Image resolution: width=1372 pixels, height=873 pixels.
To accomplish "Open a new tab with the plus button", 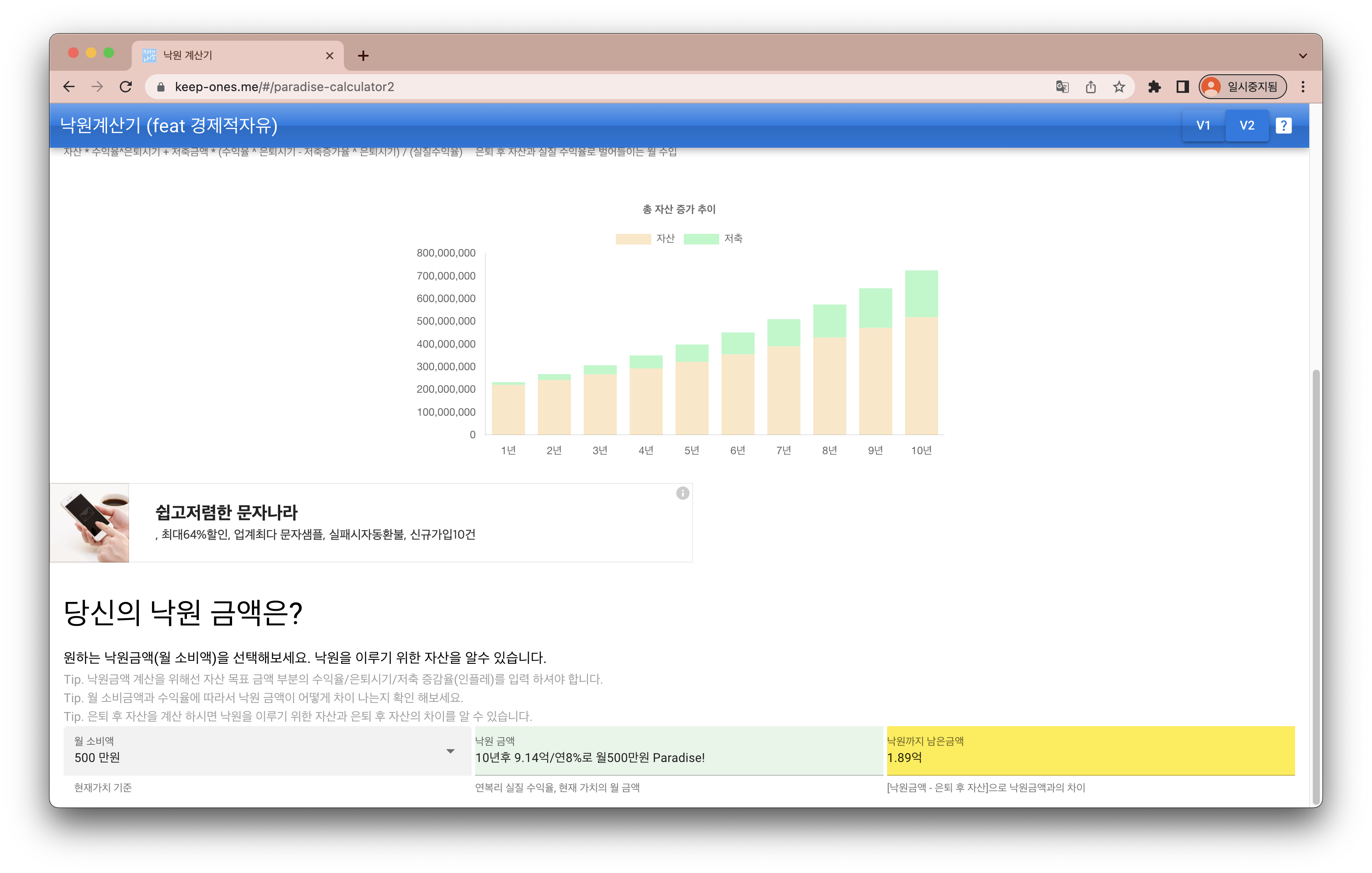I will [363, 55].
